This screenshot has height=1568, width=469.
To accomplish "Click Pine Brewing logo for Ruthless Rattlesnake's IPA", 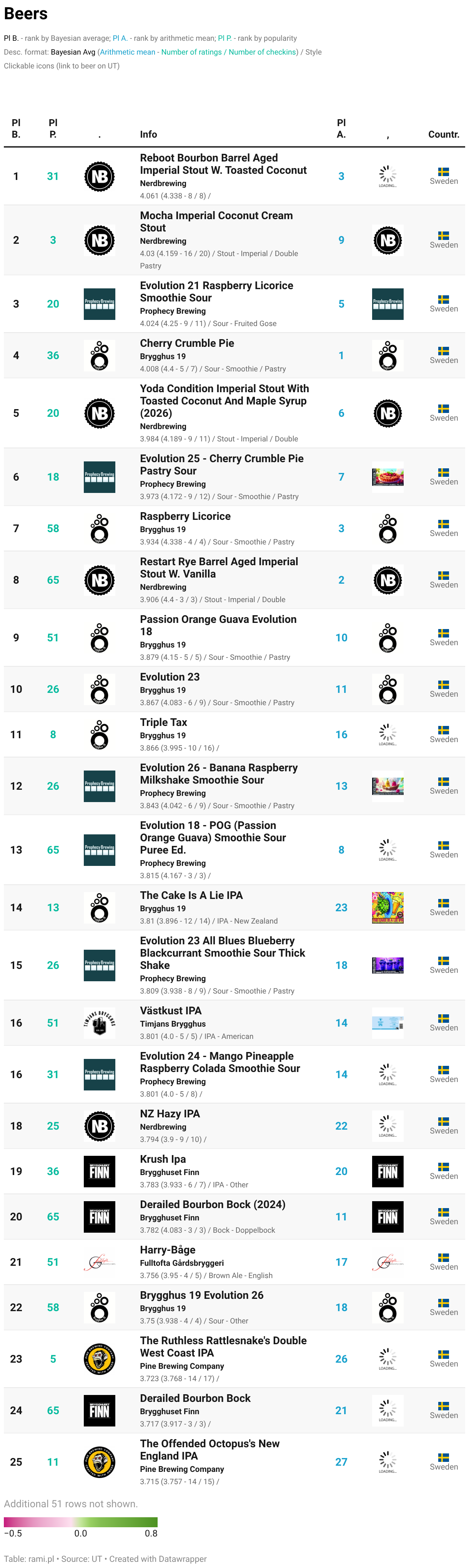I will point(99,1358).
